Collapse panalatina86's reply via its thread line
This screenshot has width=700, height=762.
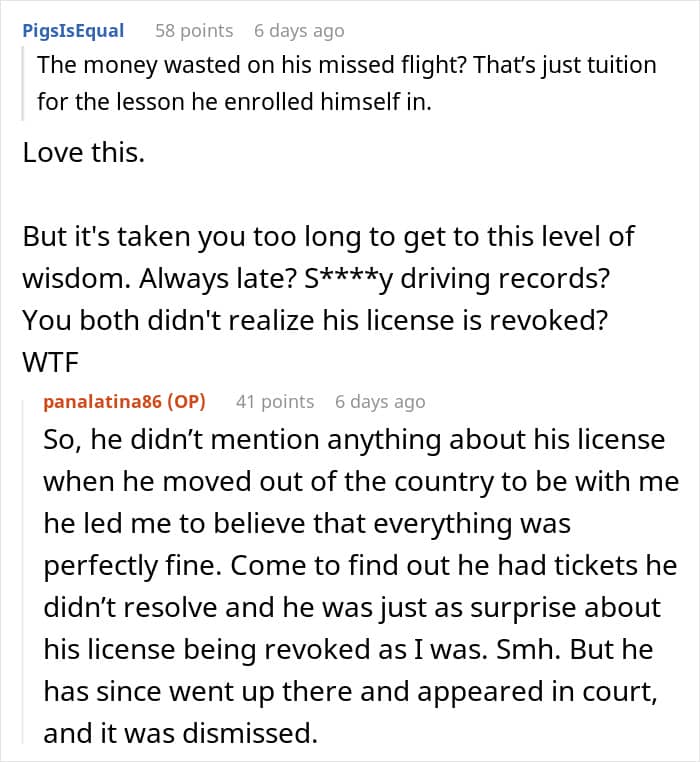coord(28,570)
